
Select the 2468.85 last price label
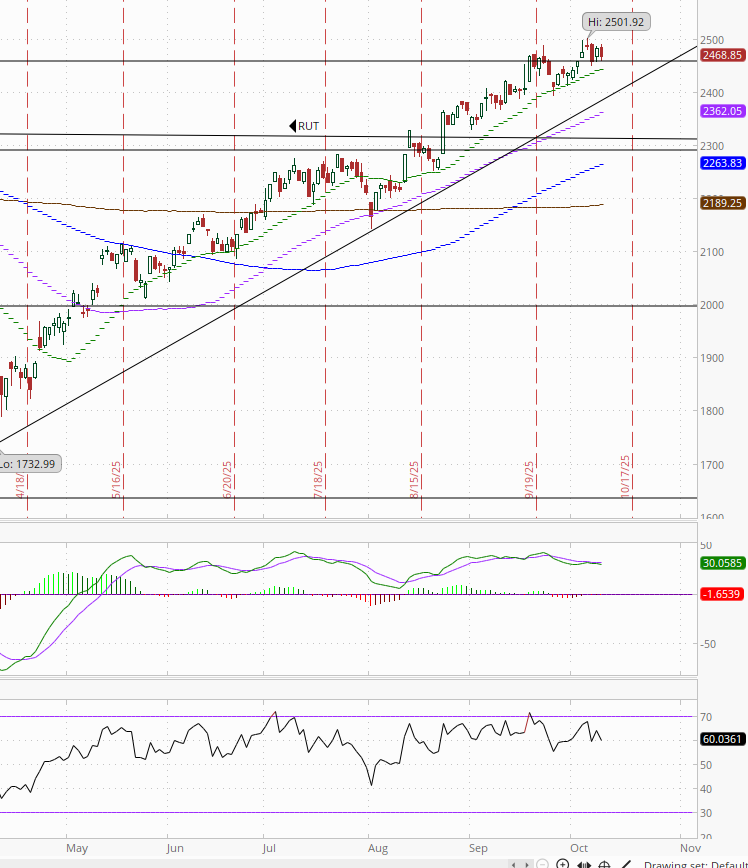[x=722, y=55]
